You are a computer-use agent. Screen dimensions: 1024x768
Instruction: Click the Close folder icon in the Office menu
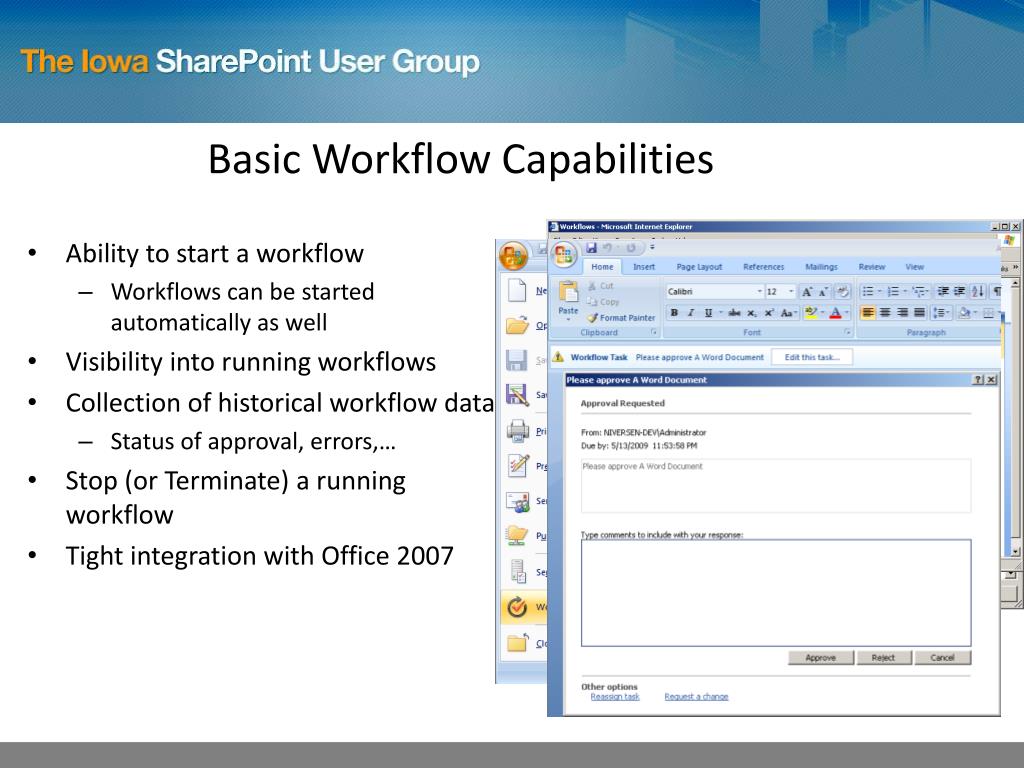[517, 643]
